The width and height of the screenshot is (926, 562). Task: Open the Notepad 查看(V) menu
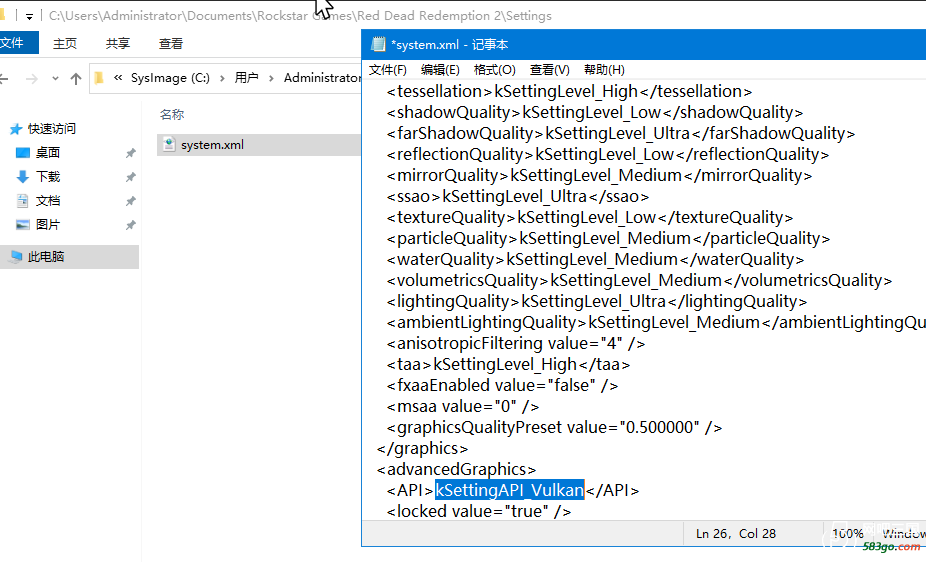click(x=549, y=70)
